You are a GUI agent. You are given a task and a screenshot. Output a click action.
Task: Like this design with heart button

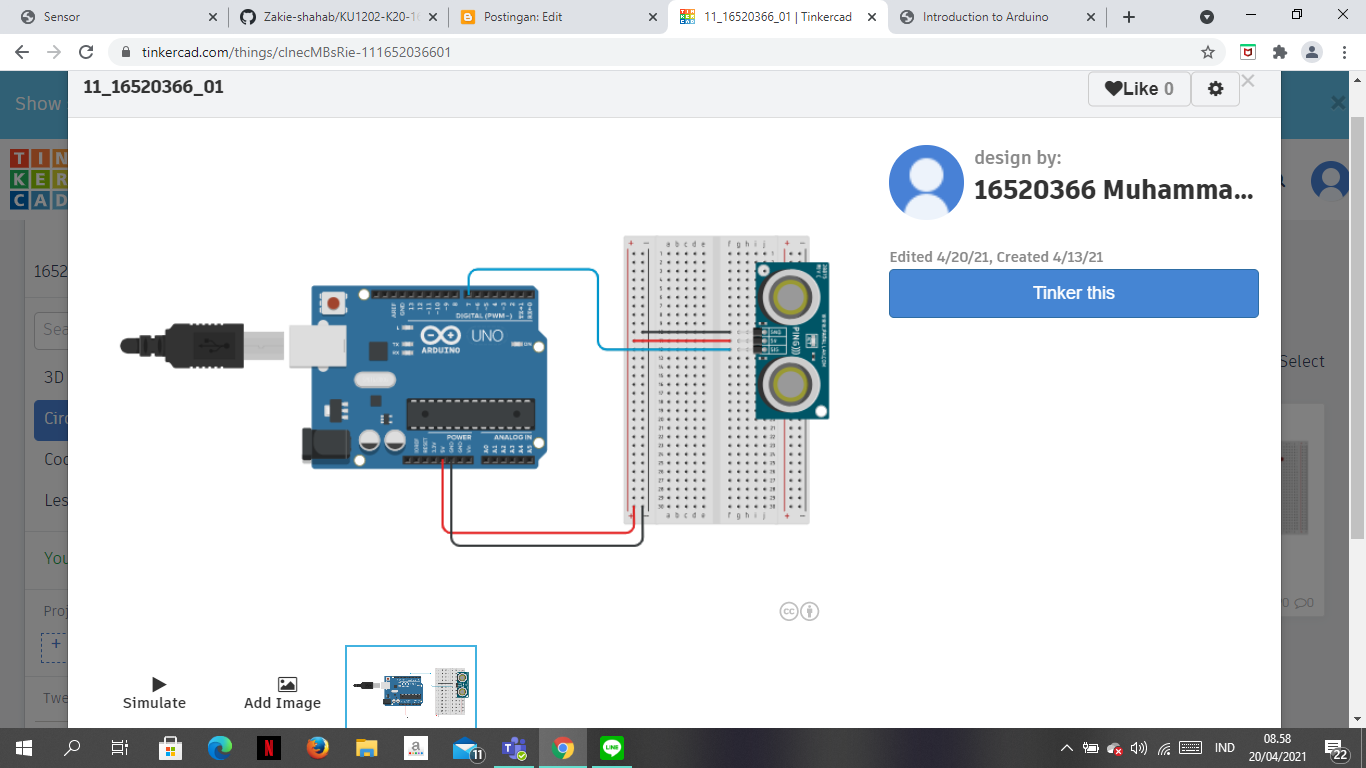pyautogui.click(x=1139, y=89)
